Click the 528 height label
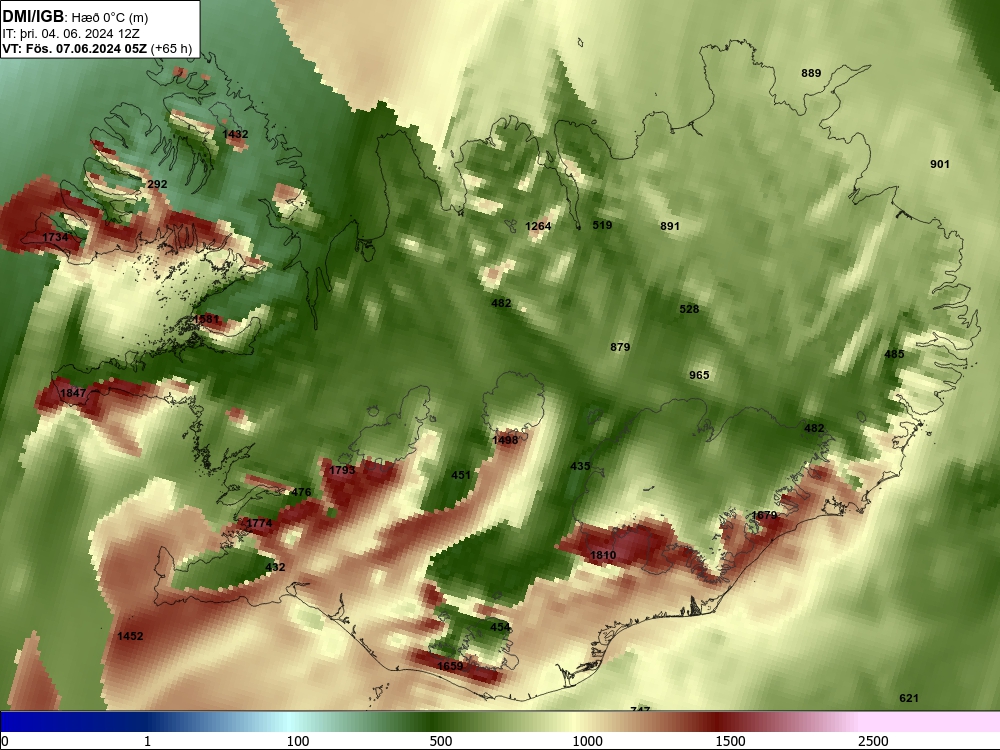1000x750 pixels. pos(689,309)
